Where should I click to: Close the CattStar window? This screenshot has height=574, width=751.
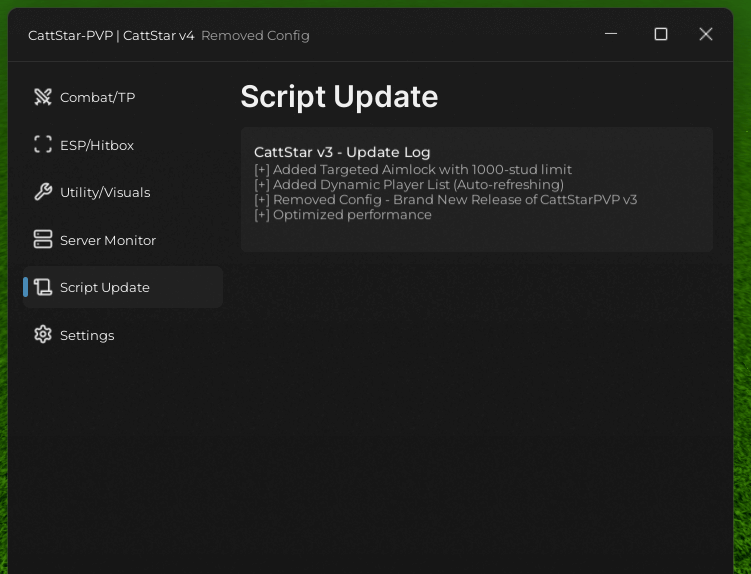705,34
